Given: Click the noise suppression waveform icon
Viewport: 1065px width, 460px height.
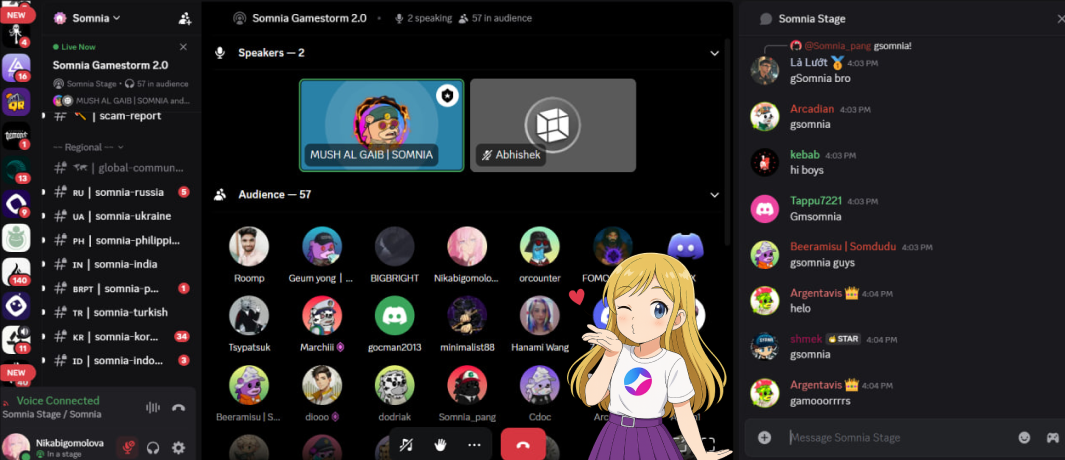Looking at the screenshot, I should 154,408.
